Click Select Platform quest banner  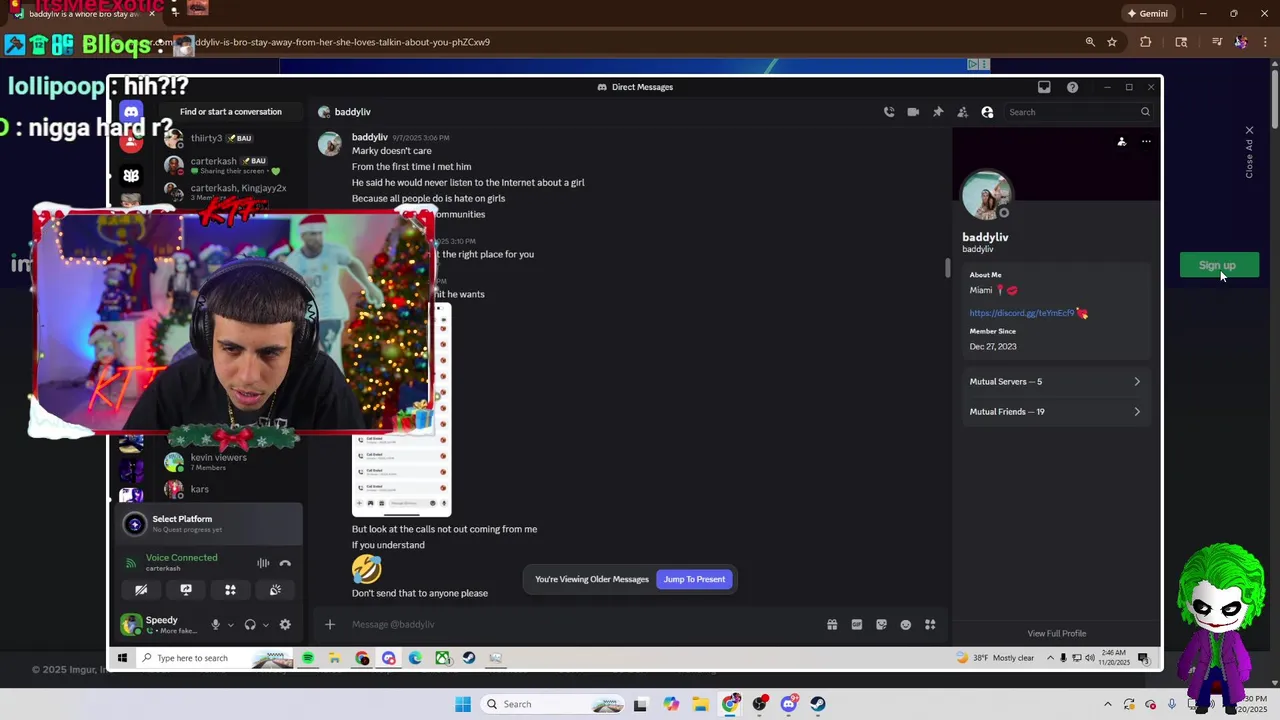tap(210, 524)
